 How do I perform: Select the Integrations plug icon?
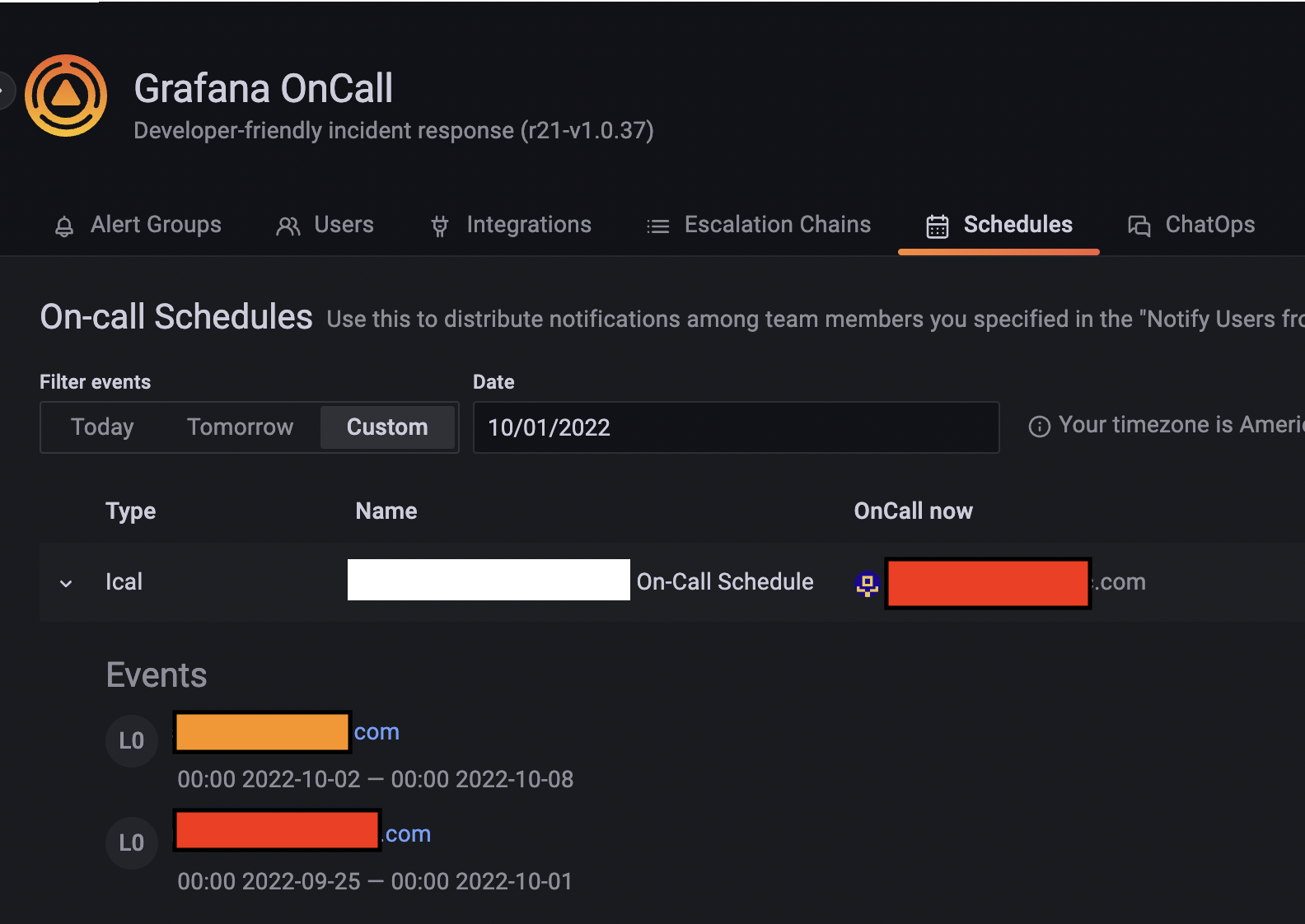pos(439,225)
